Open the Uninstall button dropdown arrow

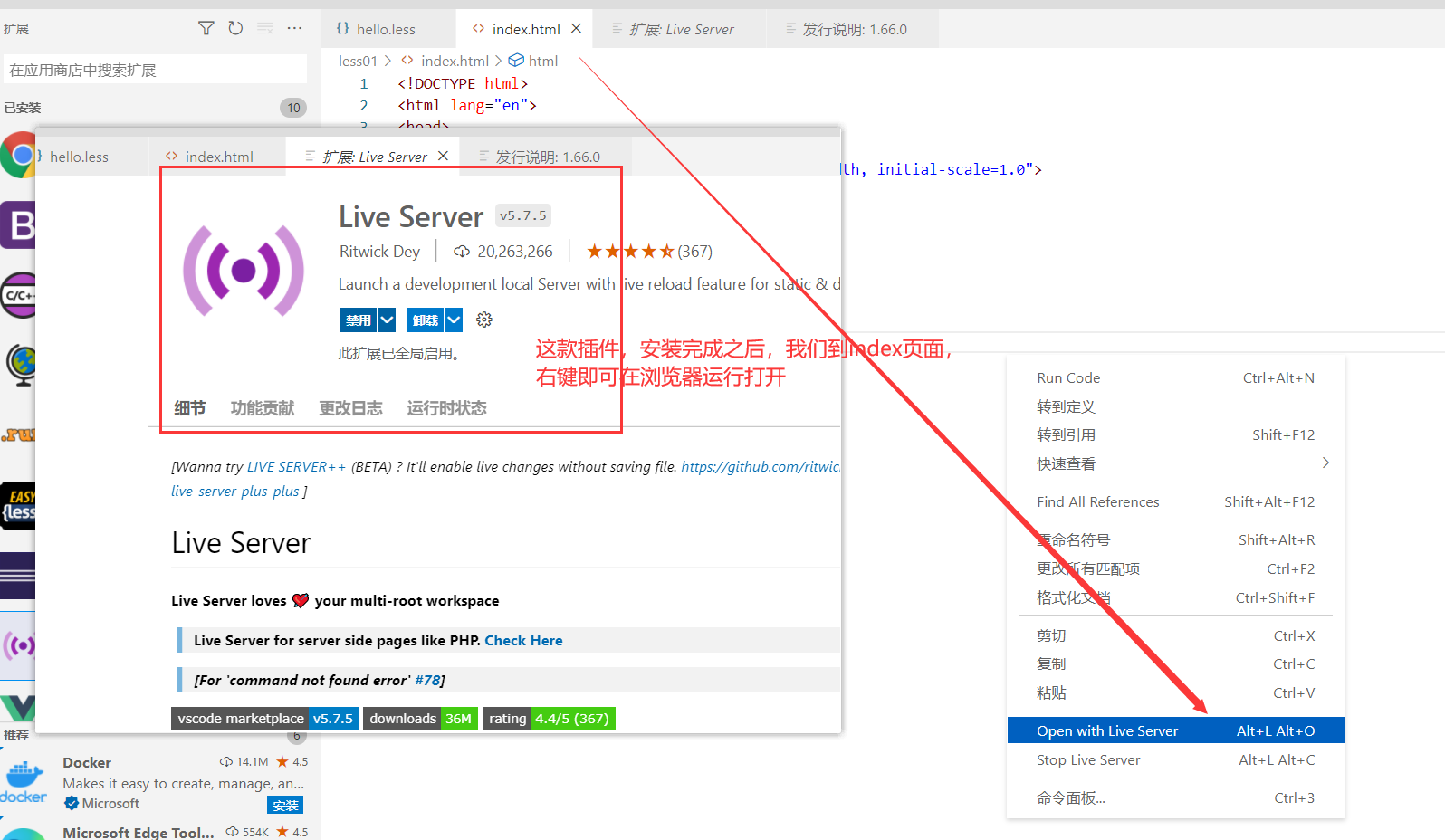454,320
